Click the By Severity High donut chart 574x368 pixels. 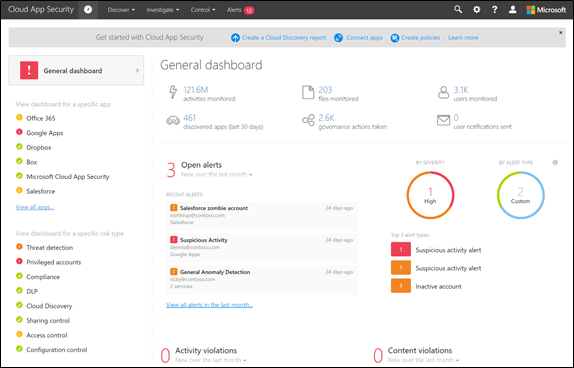tap(430, 195)
